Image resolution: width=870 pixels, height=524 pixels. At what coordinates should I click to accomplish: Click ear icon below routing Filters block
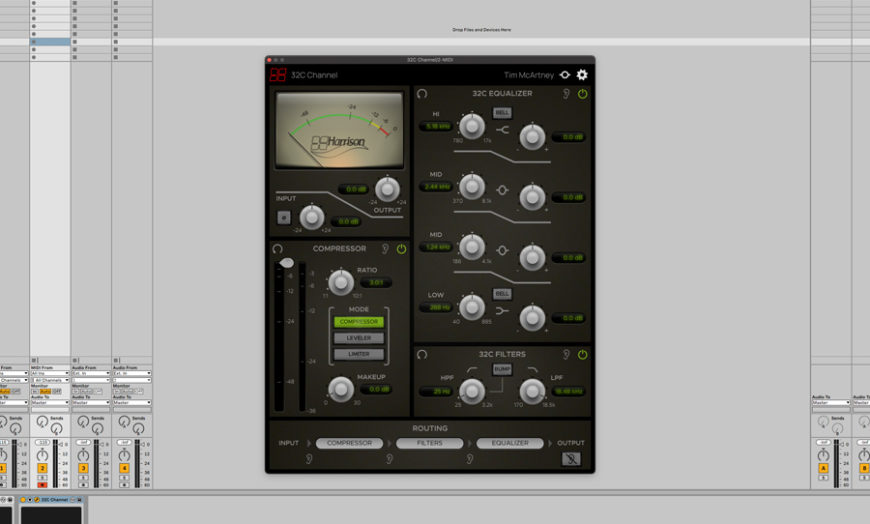coord(390,458)
